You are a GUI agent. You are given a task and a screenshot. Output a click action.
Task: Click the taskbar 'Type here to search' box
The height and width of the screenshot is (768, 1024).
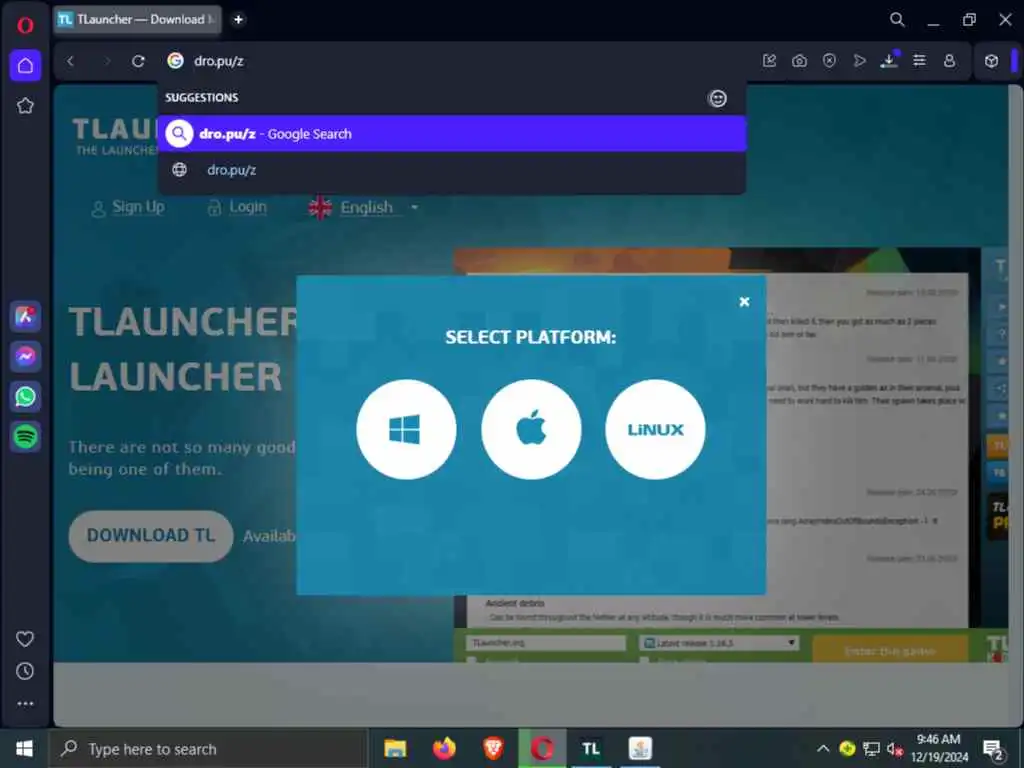click(x=209, y=748)
